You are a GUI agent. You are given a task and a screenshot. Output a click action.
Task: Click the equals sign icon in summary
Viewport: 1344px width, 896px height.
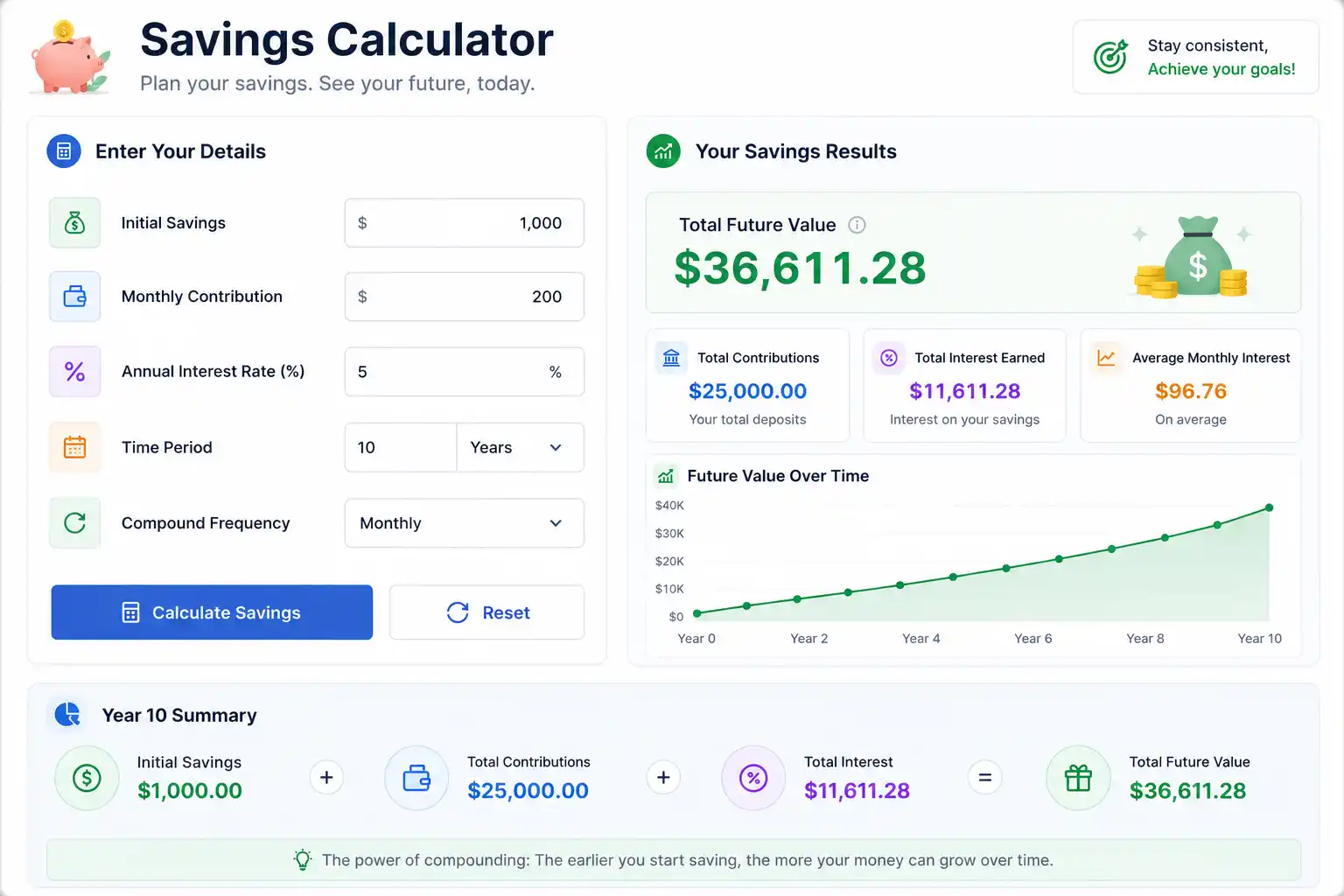984,777
